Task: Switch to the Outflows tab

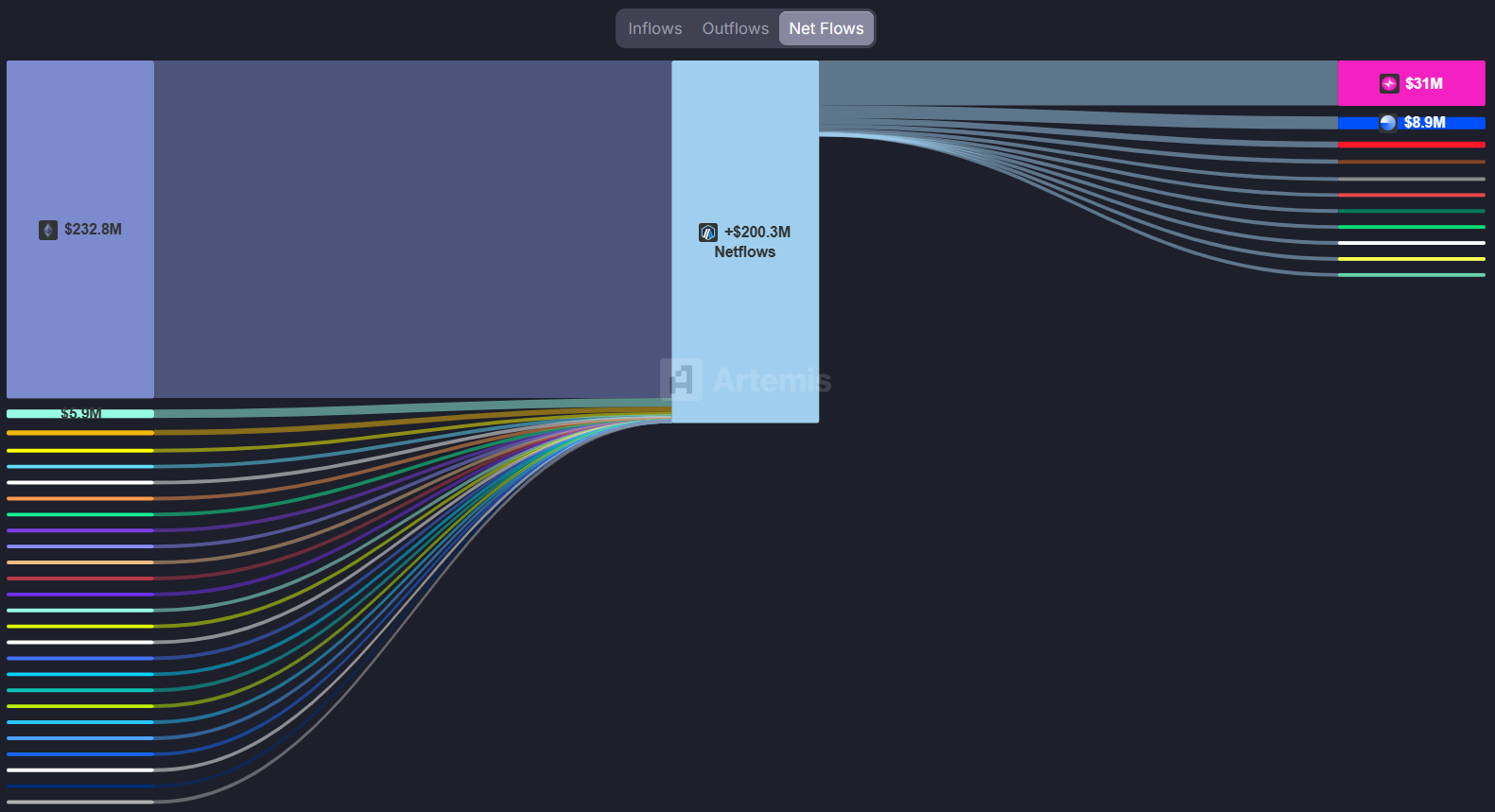Action: [735, 28]
